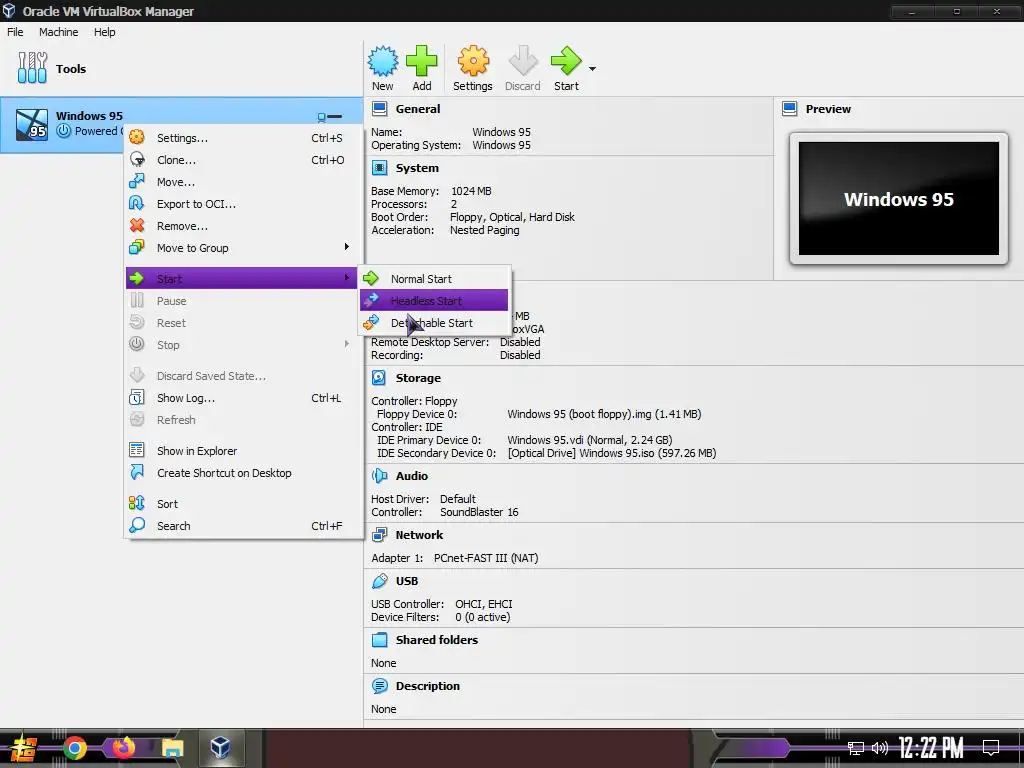The height and width of the screenshot is (768, 1024).
Task: Select Sort in context menu
Action: pos(244,504)
